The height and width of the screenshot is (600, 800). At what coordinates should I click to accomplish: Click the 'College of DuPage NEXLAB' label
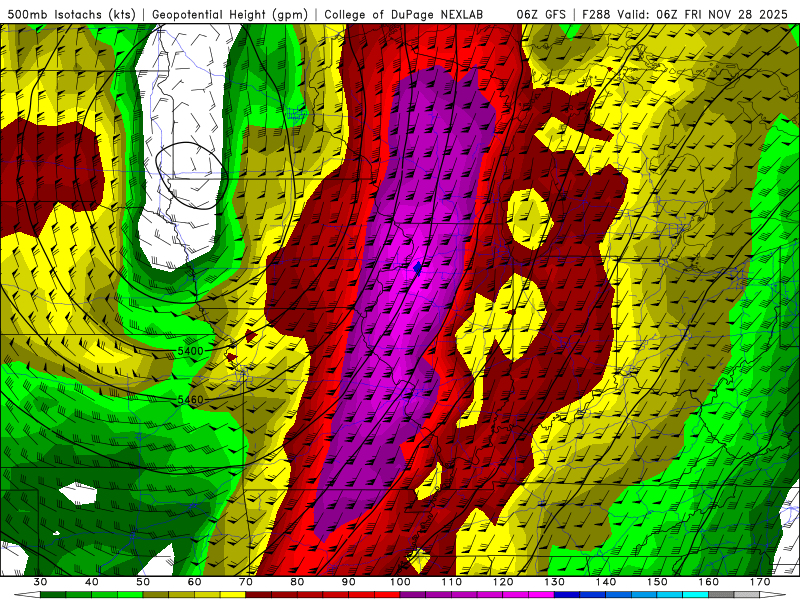[403, 14]
